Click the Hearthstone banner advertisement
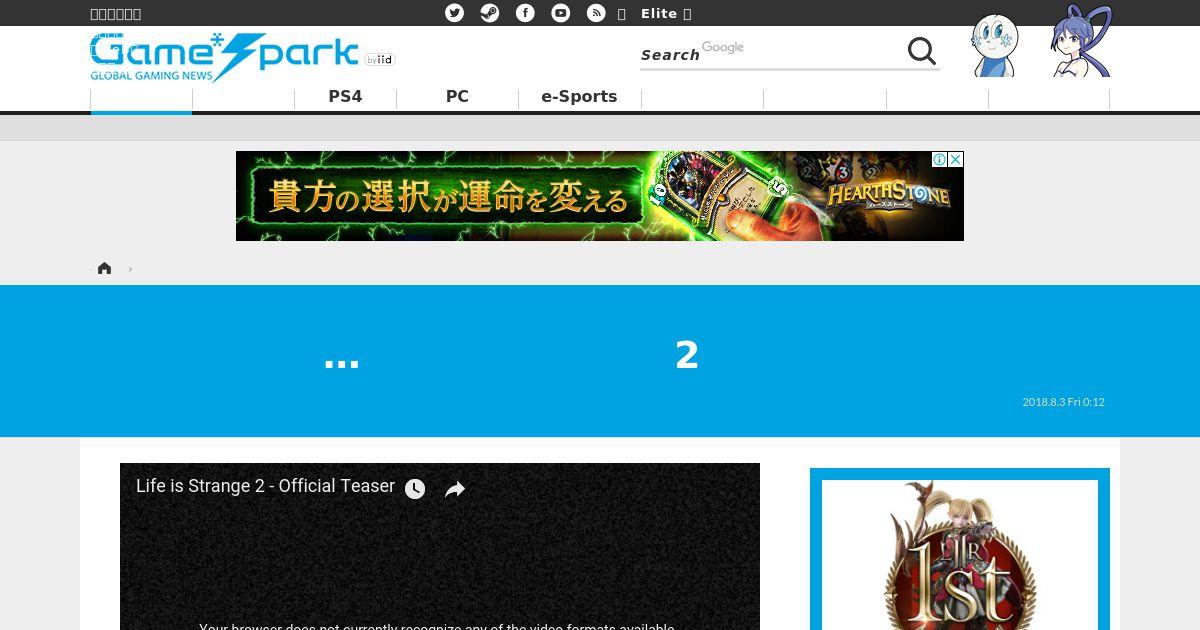Viewport: 1200px width, 630px height. coord(600,196)
